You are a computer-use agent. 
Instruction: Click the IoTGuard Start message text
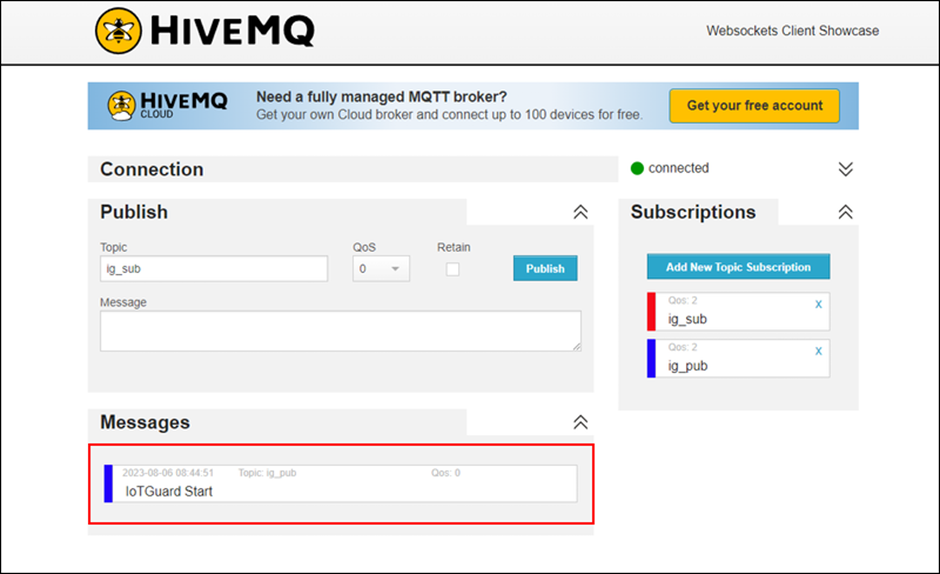pos(169,491)
